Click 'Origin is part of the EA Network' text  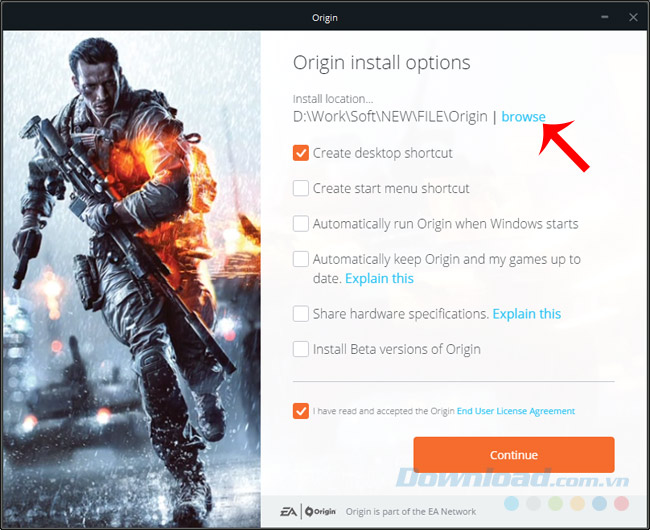point(411,512)
